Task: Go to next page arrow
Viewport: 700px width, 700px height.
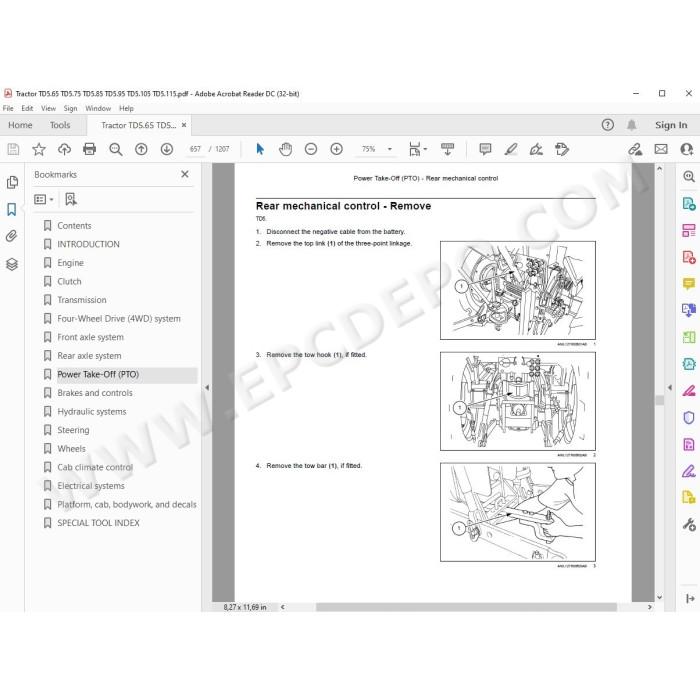Action: pyautogui.click(x=167, y=149)
